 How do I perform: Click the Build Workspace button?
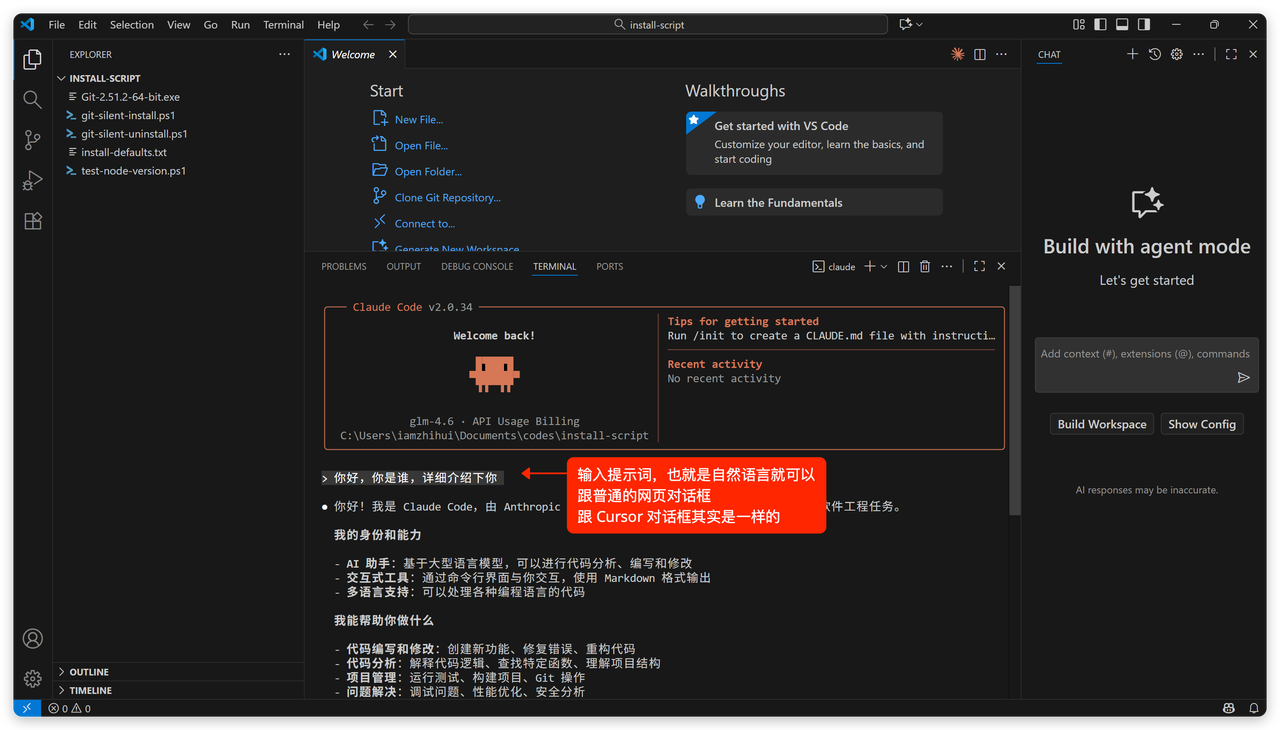point(1102,424)
